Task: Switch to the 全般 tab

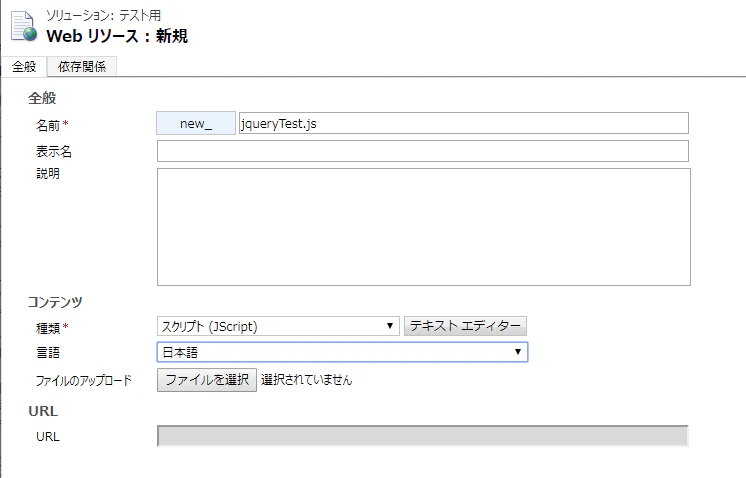Action: [24, 67]
